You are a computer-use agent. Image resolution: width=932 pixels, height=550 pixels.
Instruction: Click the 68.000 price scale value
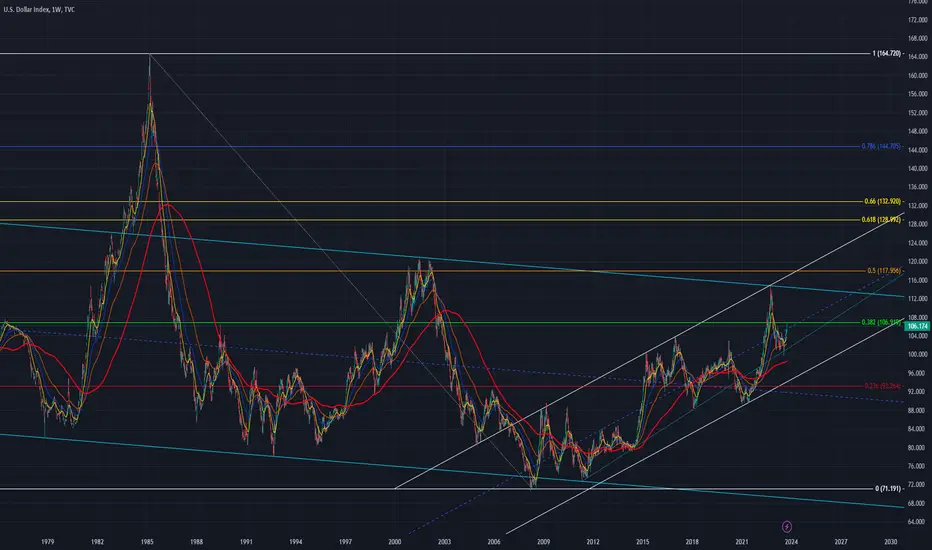click(x=918, y=503)
